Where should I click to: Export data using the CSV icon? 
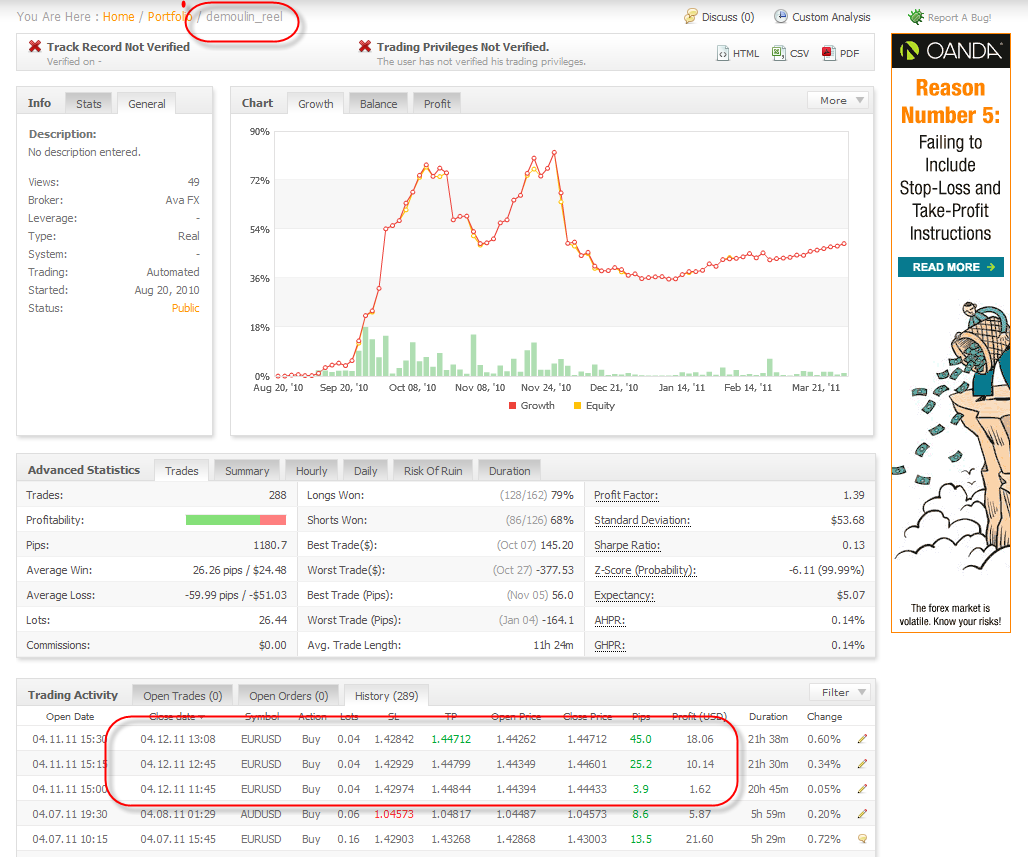[778, 54]
